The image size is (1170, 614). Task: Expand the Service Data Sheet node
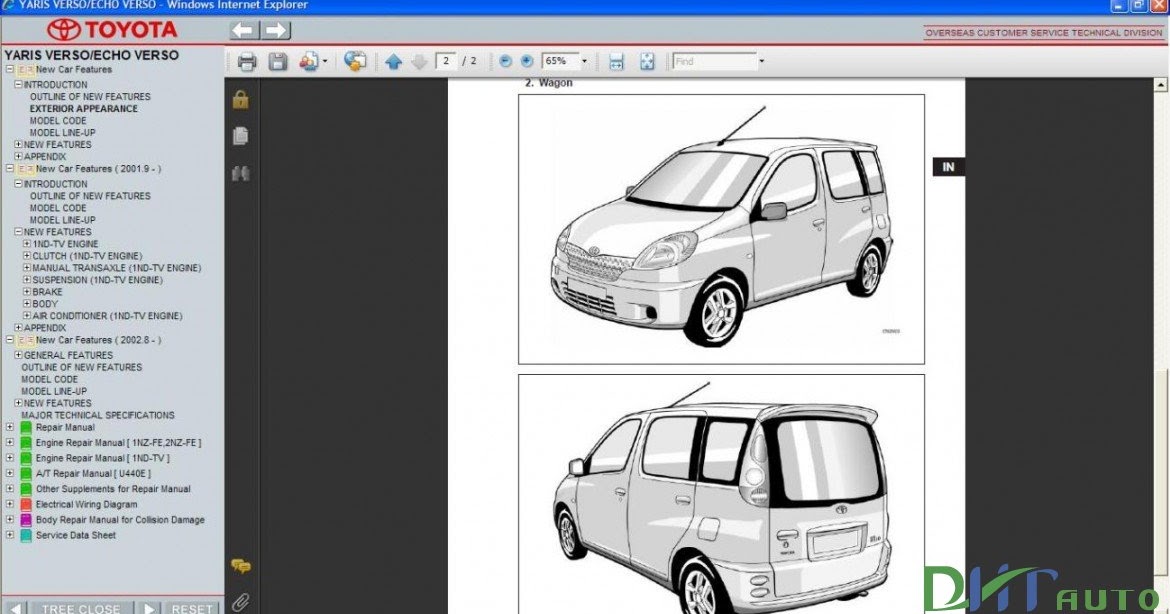click(x=10, y=535)
